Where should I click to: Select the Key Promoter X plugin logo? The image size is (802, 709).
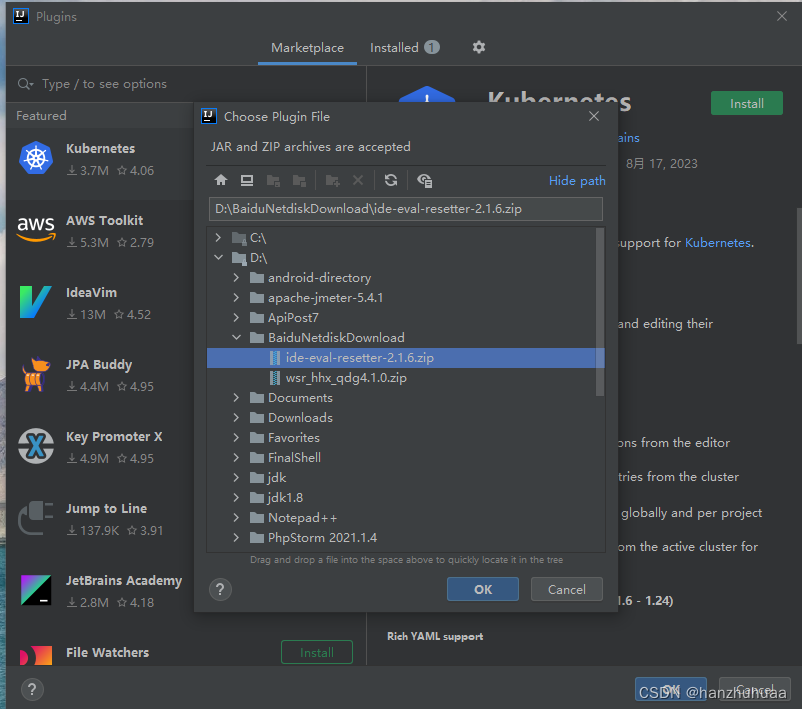pos(36,446)
